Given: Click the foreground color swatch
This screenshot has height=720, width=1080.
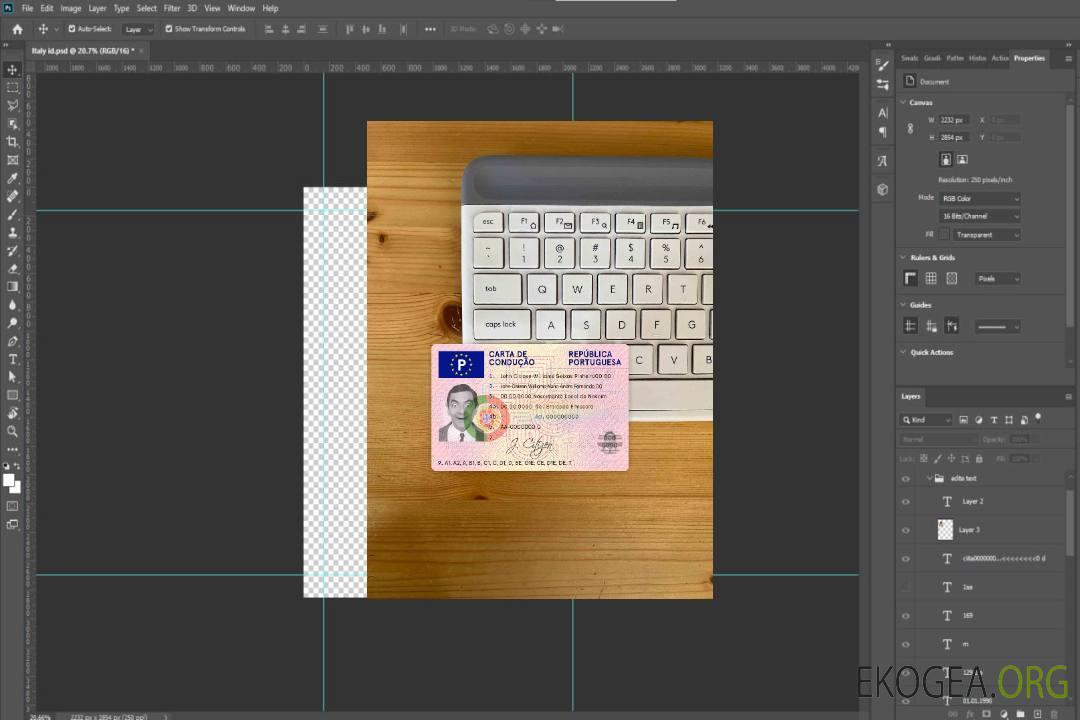Looking at the screenshot, I should pos(9,482).
